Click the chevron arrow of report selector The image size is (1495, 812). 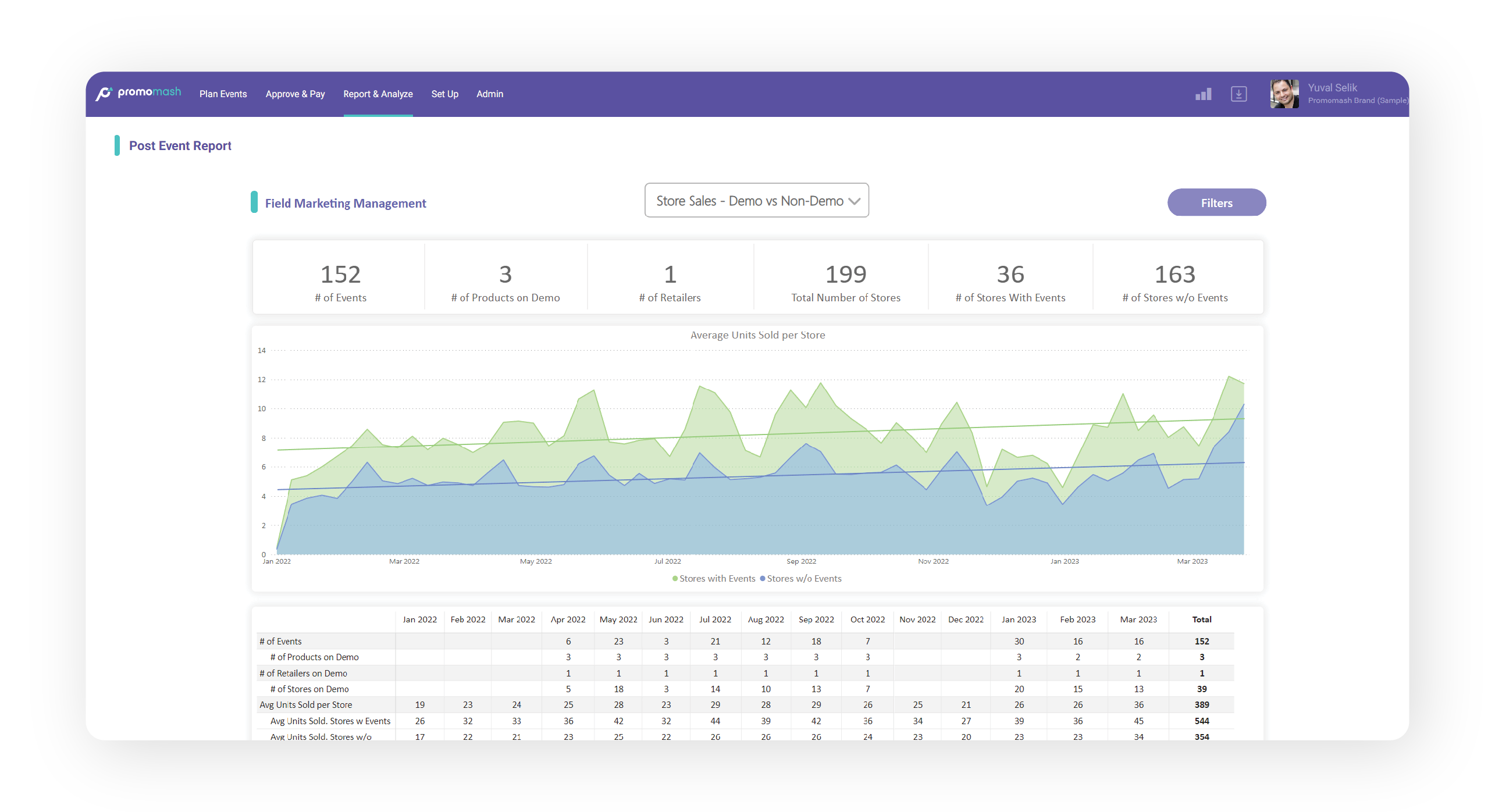(x=854, y=201)
